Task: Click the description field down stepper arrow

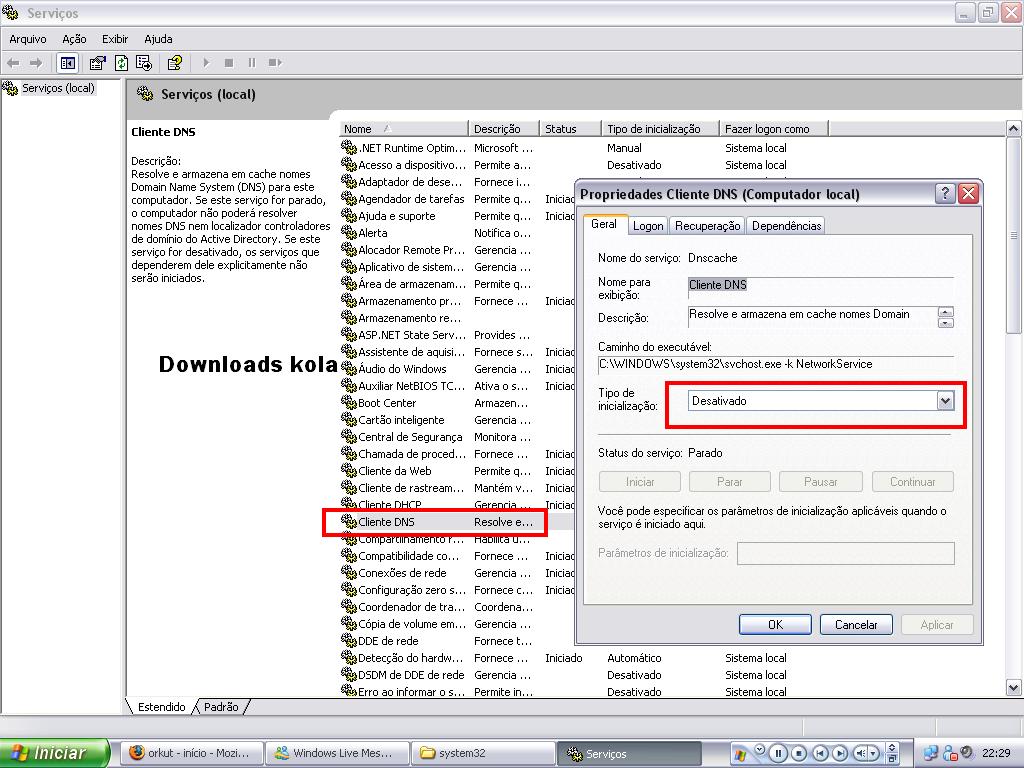Action: (946, 323)
